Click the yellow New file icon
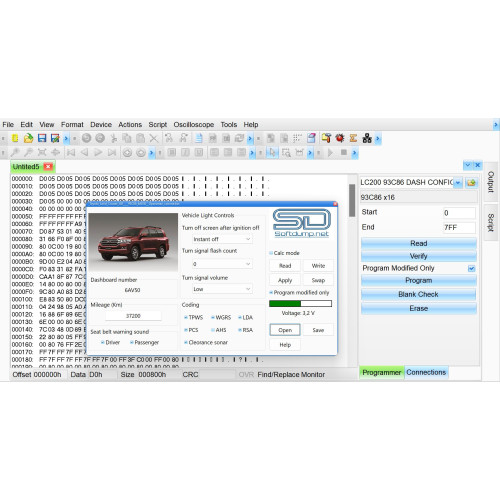 pyautogui.click(x=15, y=138)
